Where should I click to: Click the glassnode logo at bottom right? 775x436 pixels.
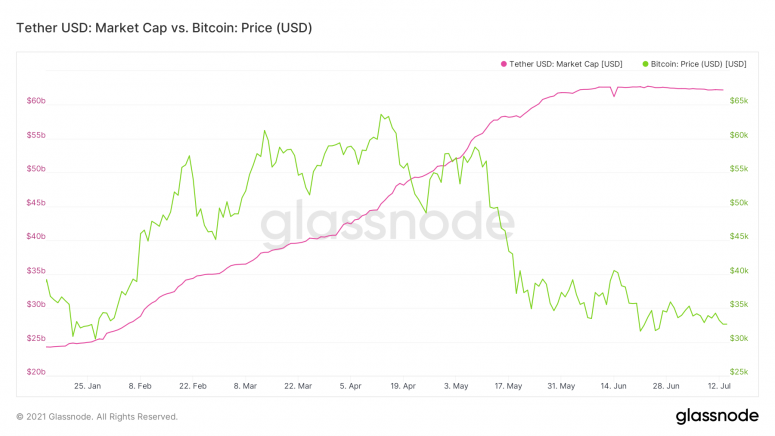(714, 416)
